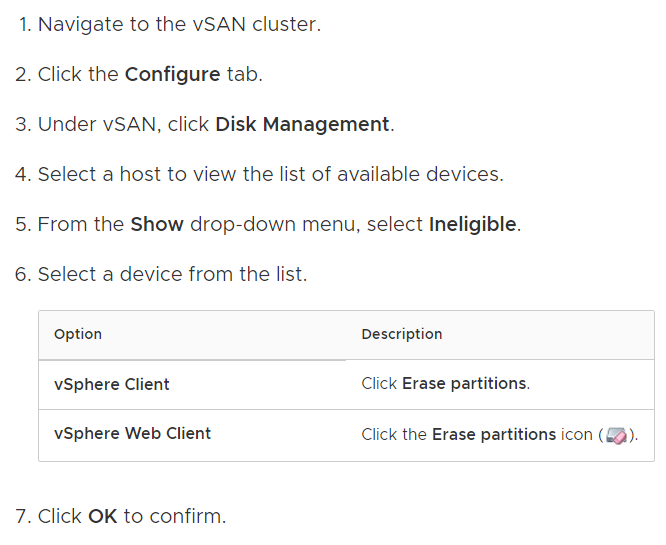
Task: Click the "Option" table column header
Action: (78, 334)
